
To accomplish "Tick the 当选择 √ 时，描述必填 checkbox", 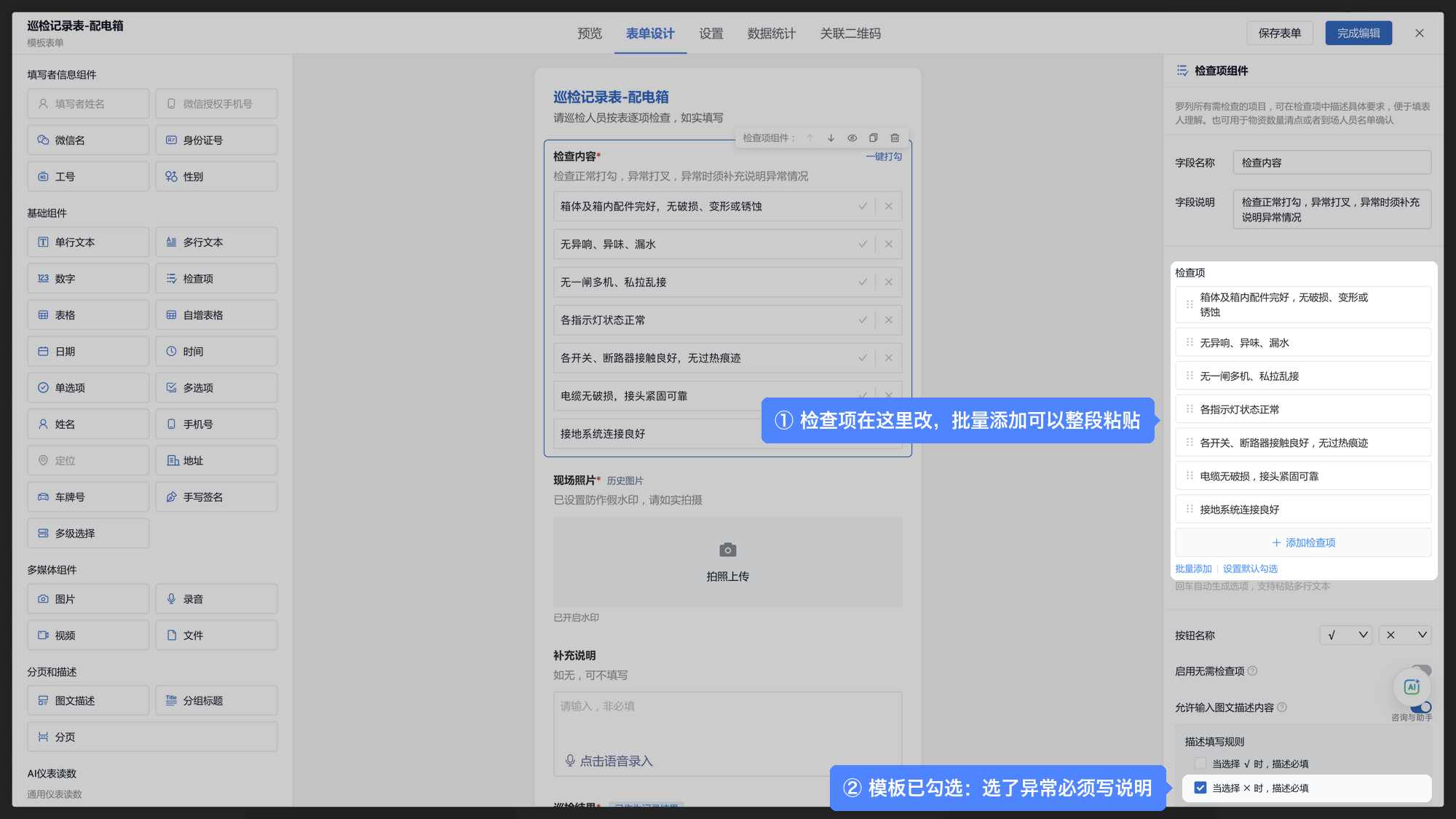I will pos(1200,764).
